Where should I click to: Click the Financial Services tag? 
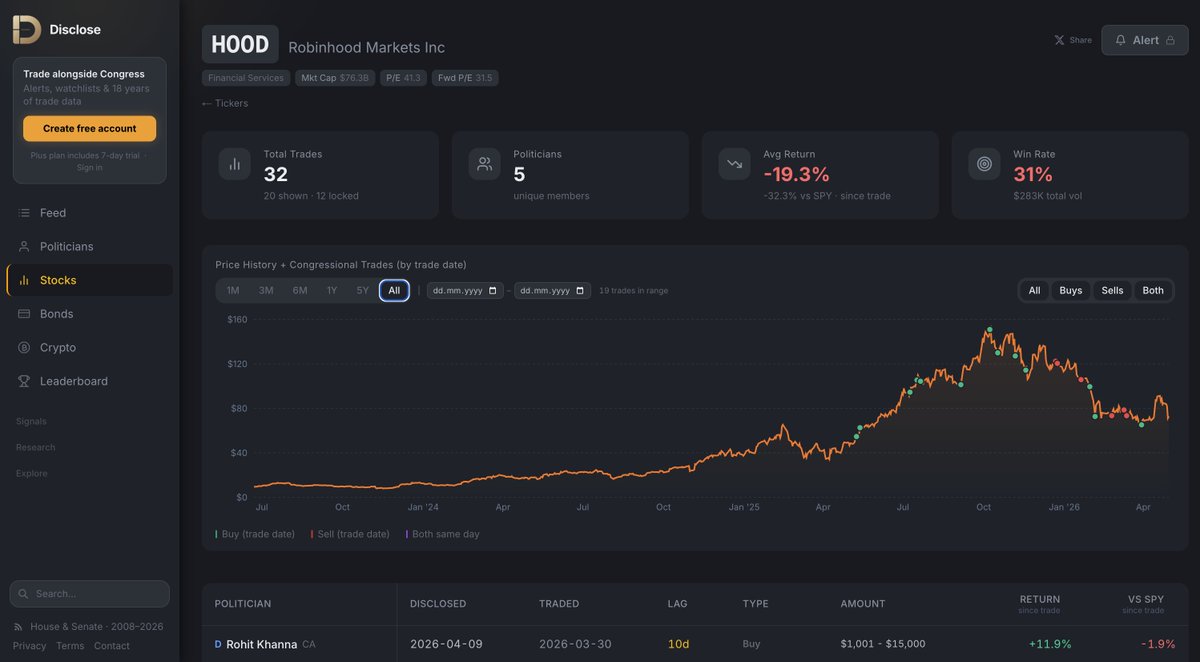tap(246, 78)
